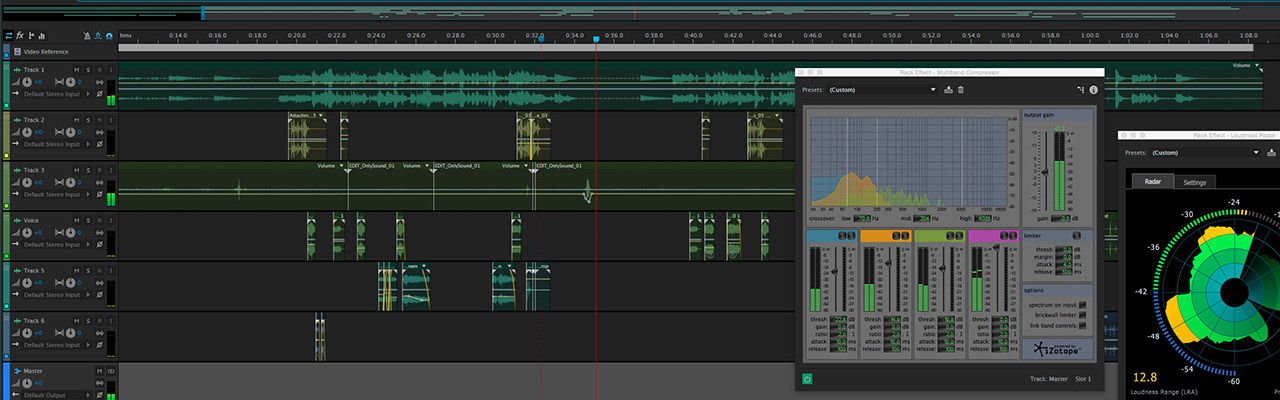Open Track 3 Default Stereo Input dropdown
Image resolution: width=1280 pixels, height=400 pixels.
point(58,194)
